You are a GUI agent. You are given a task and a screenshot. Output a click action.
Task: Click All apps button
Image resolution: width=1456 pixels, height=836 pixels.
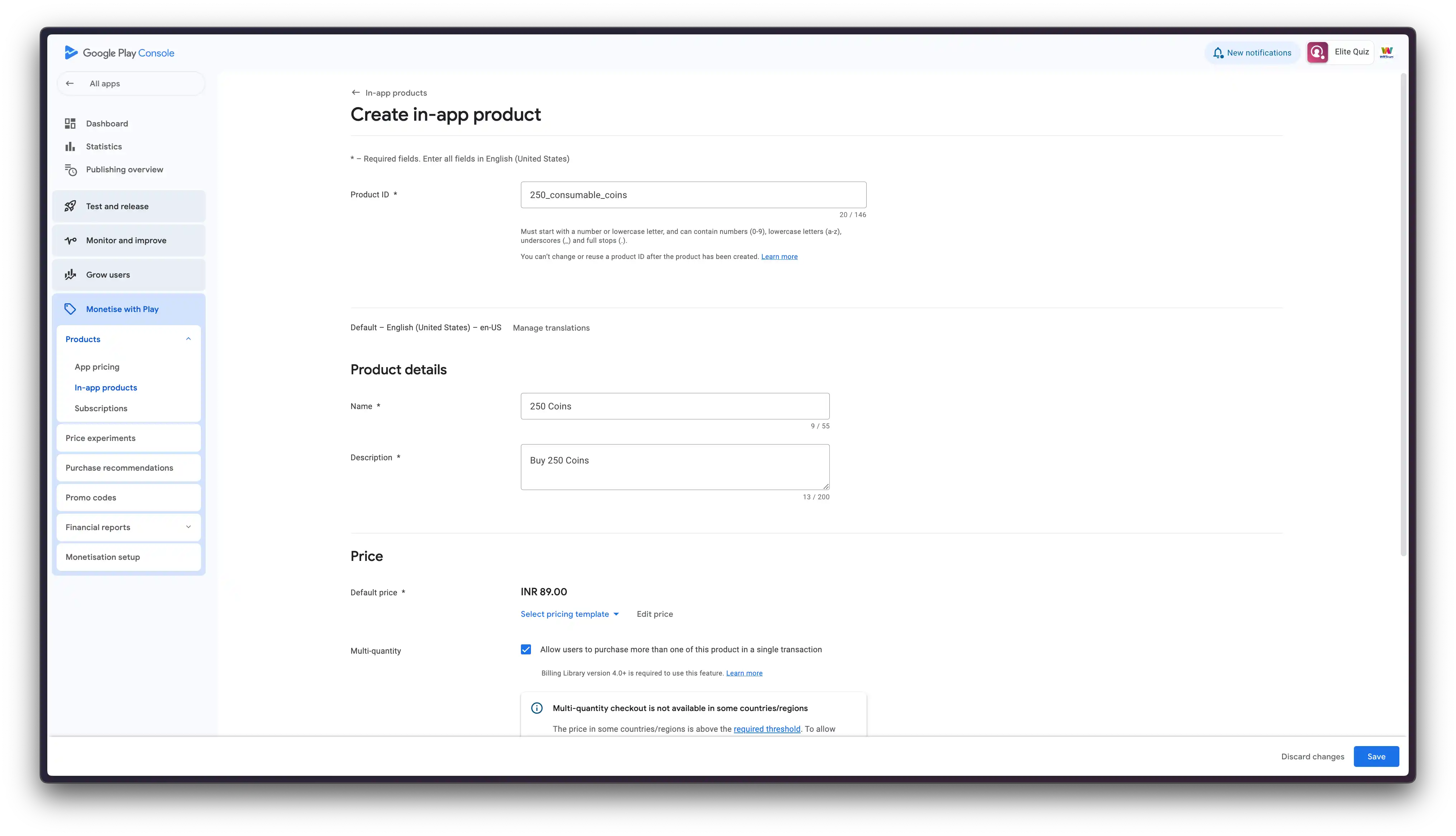130,83
